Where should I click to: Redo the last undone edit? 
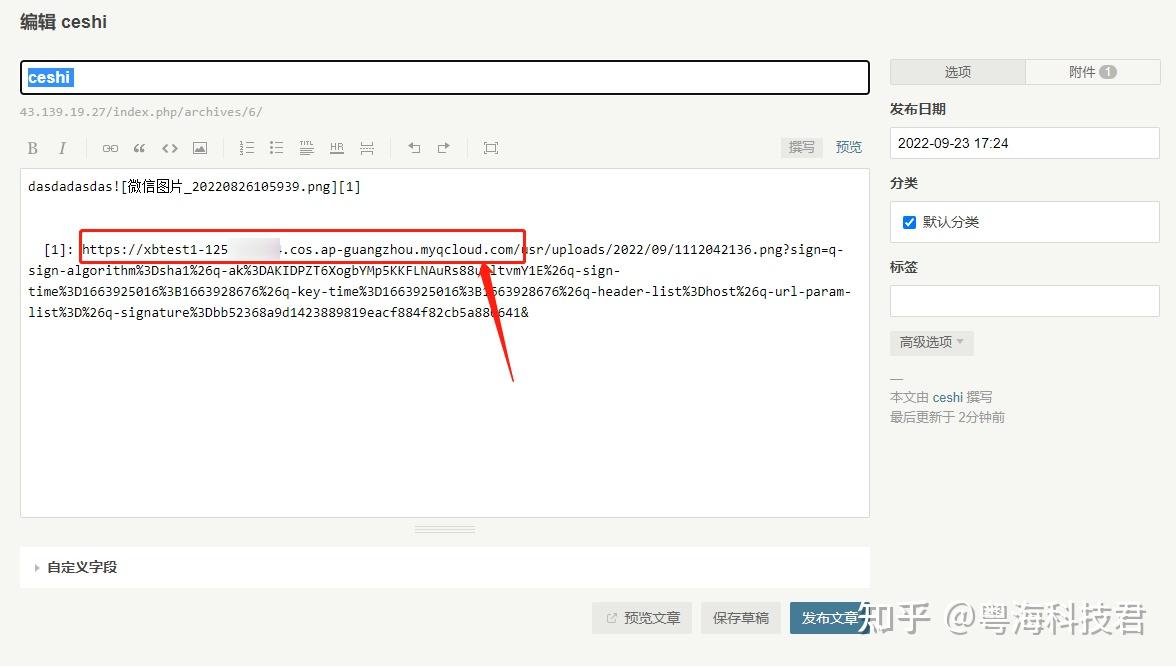444,148
